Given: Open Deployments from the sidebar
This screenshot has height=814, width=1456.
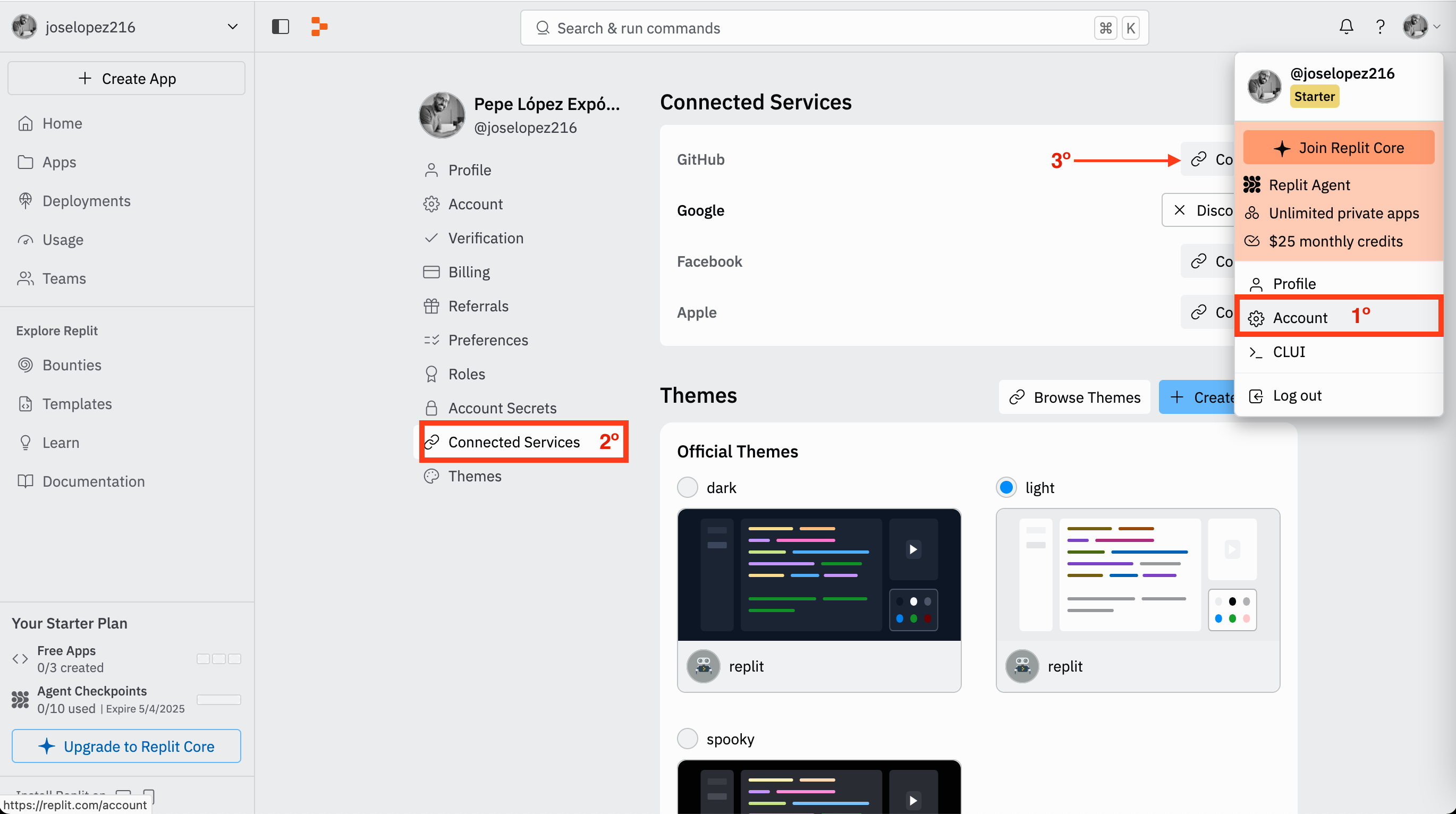Looking at the screenshot, I should click(86, 201).
